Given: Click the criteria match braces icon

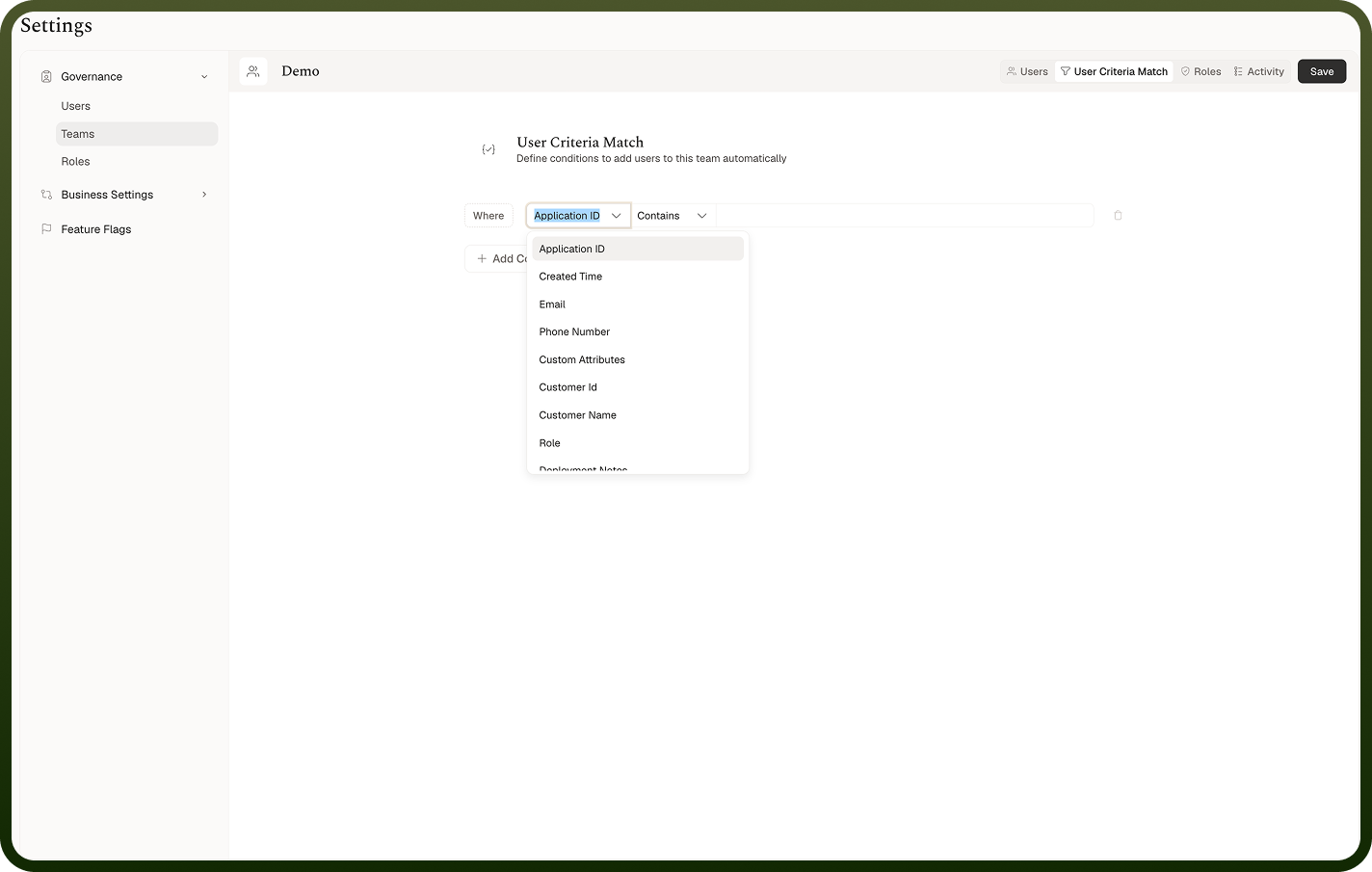Looking at the screenshot, I should [x=488, y=149].
